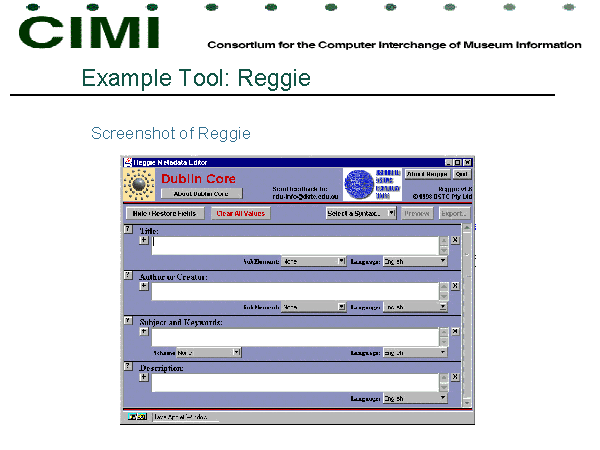Viewport: 600px width, 450px height.
Task: Open Subject and Keywords Language dropdown
Action: click(415, 352)
